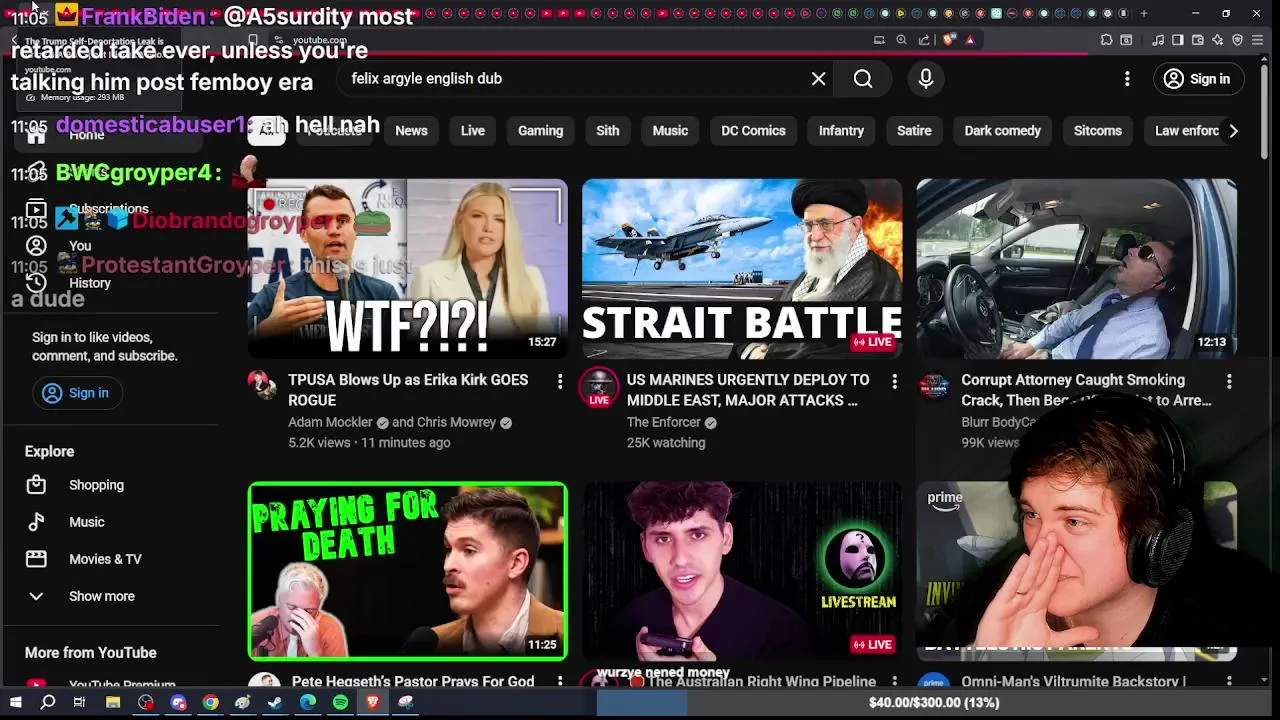Open Leo AI sparkle icon

pos(1218,40)
